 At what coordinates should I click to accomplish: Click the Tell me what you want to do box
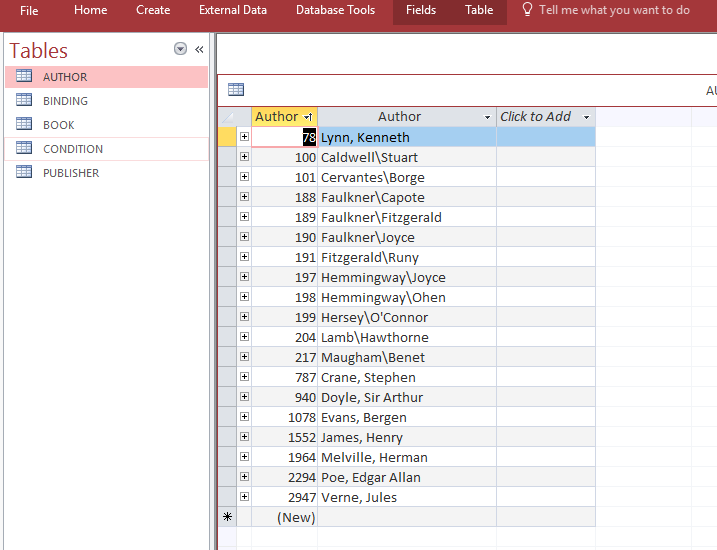(x=614, y=10)
